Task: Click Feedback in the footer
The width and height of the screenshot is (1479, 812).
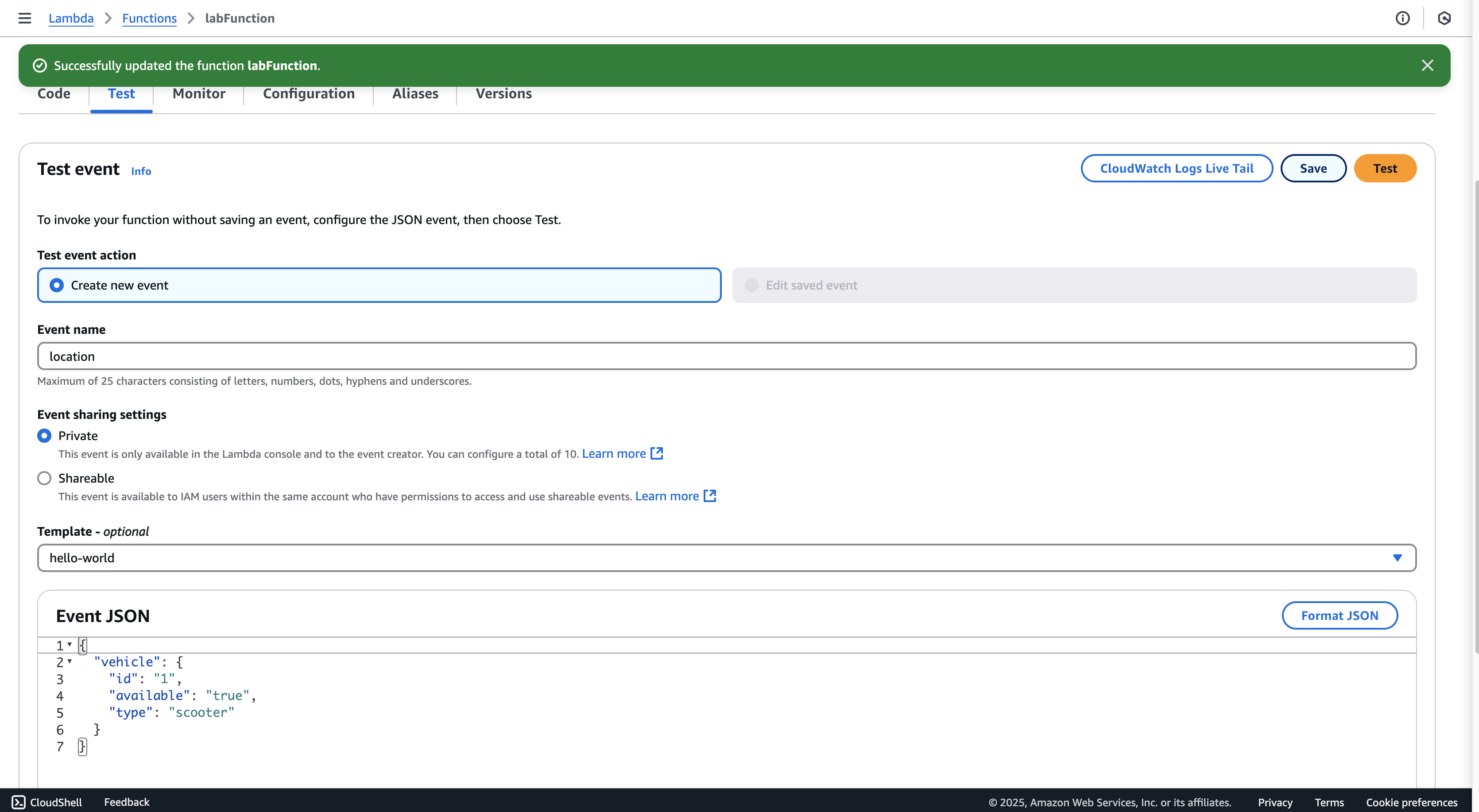Action: coord(126,802)
